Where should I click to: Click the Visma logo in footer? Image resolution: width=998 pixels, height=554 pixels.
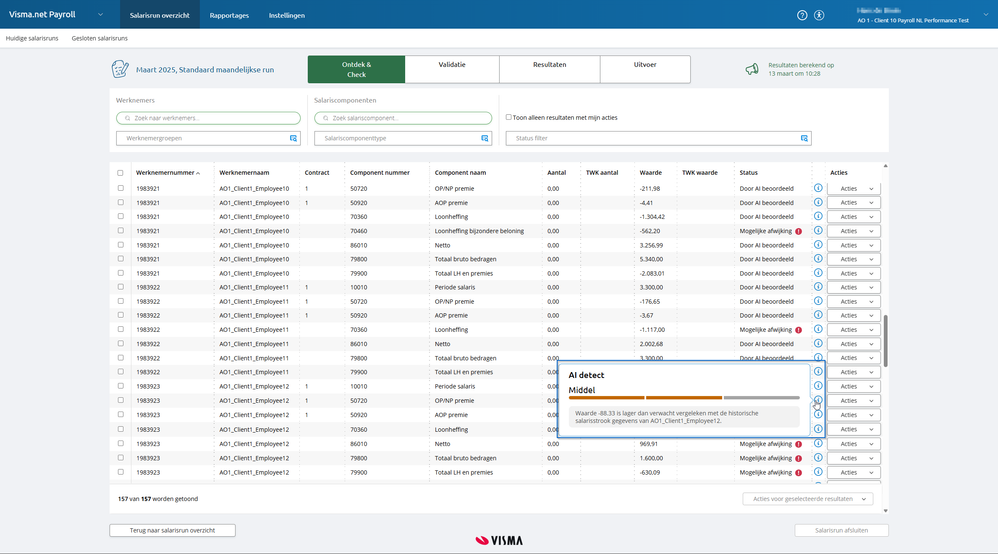(x=499, y=541)
